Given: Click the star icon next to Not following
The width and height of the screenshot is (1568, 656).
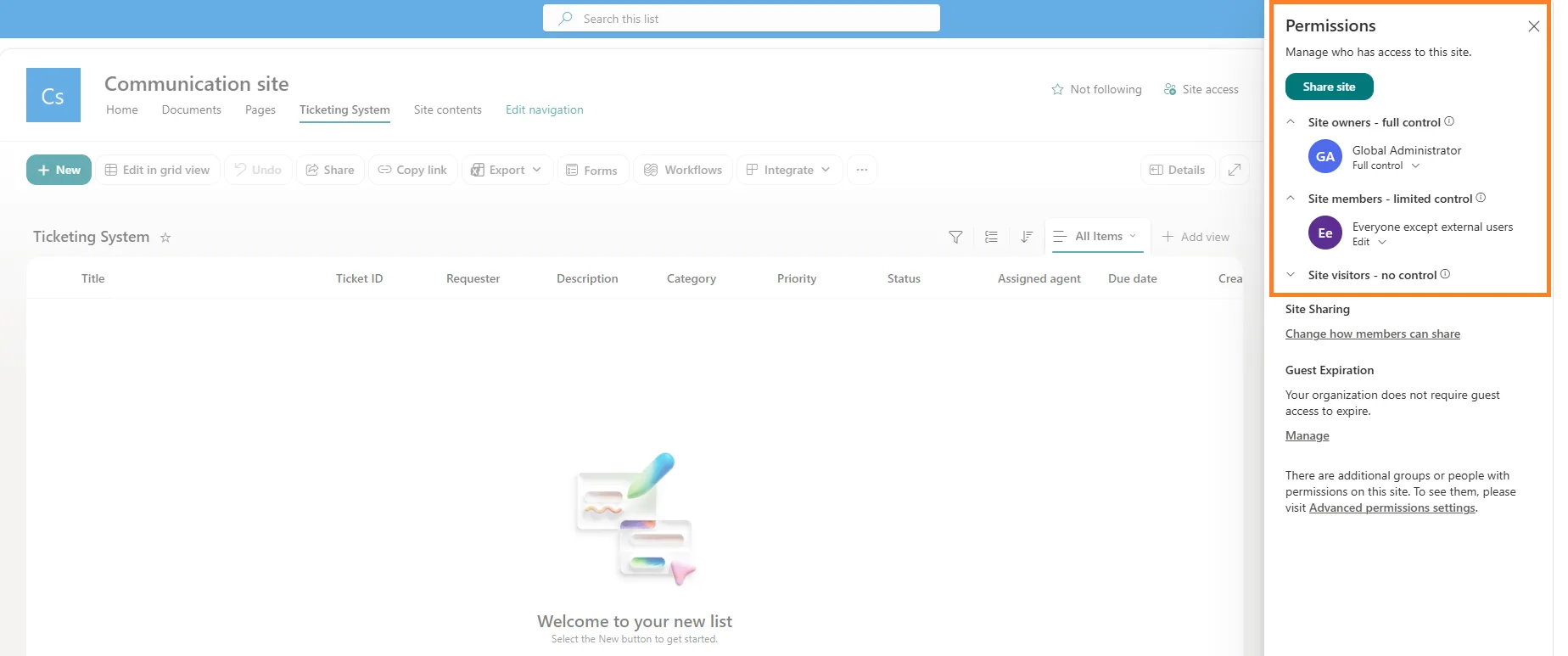Looking at the screenshot, I should 1057,89.
